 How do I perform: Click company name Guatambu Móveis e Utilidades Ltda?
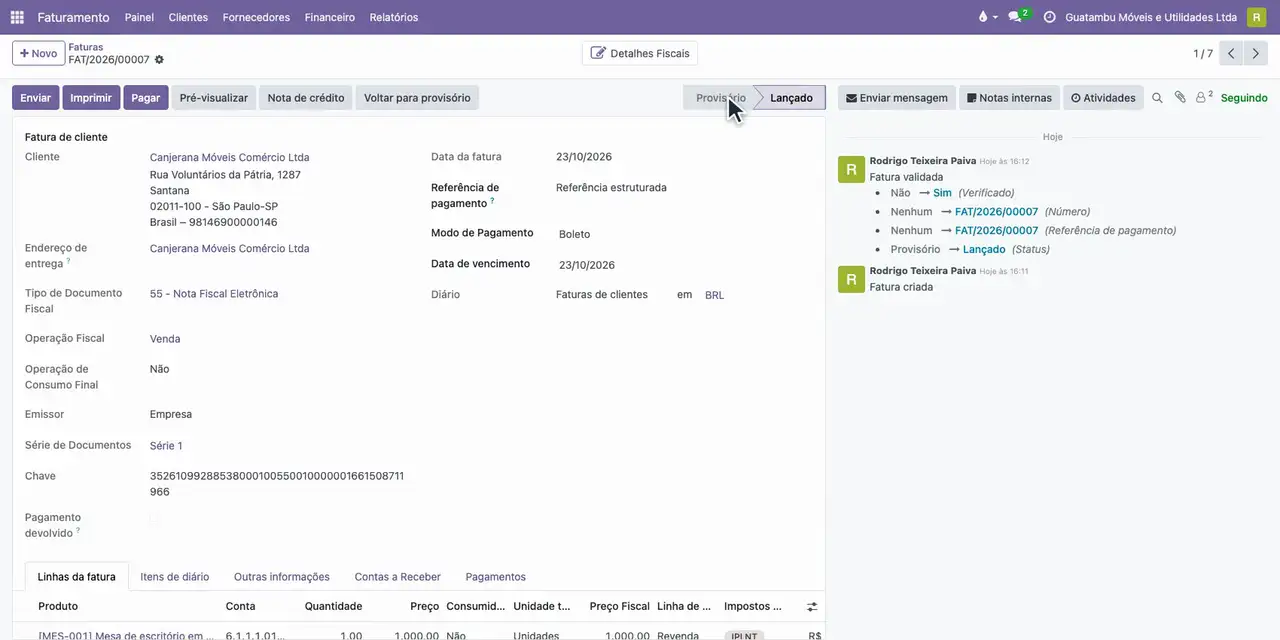coord(1151,17)
